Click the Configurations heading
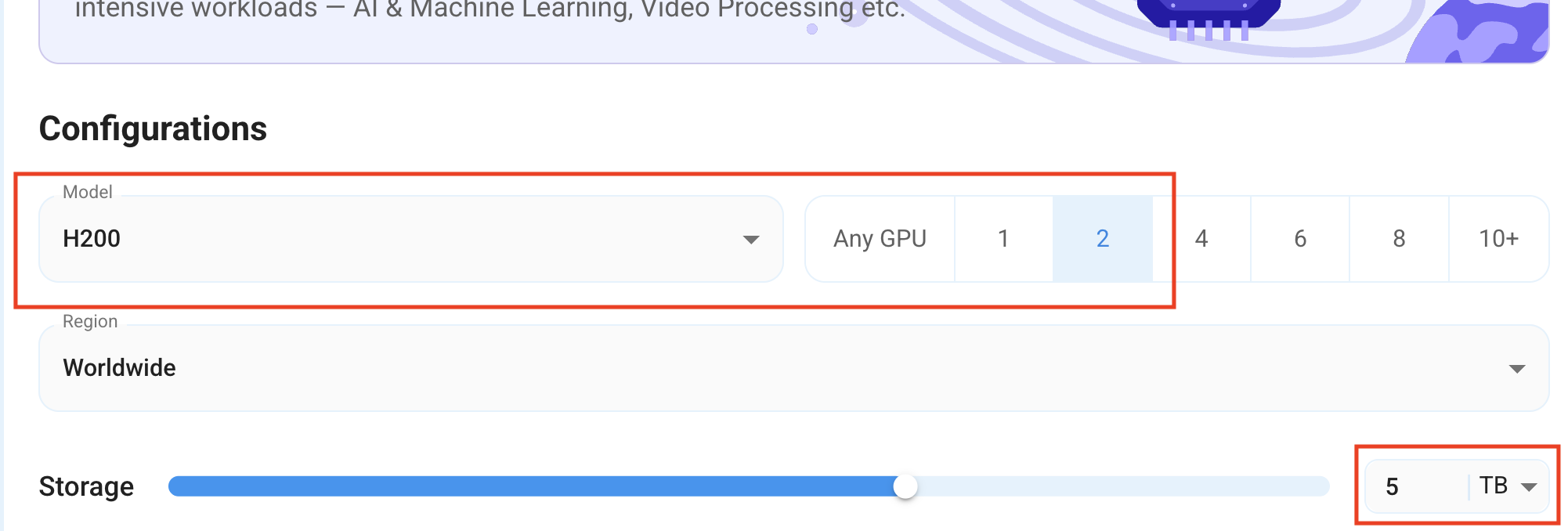1568x531 pixels. [153, 128]
